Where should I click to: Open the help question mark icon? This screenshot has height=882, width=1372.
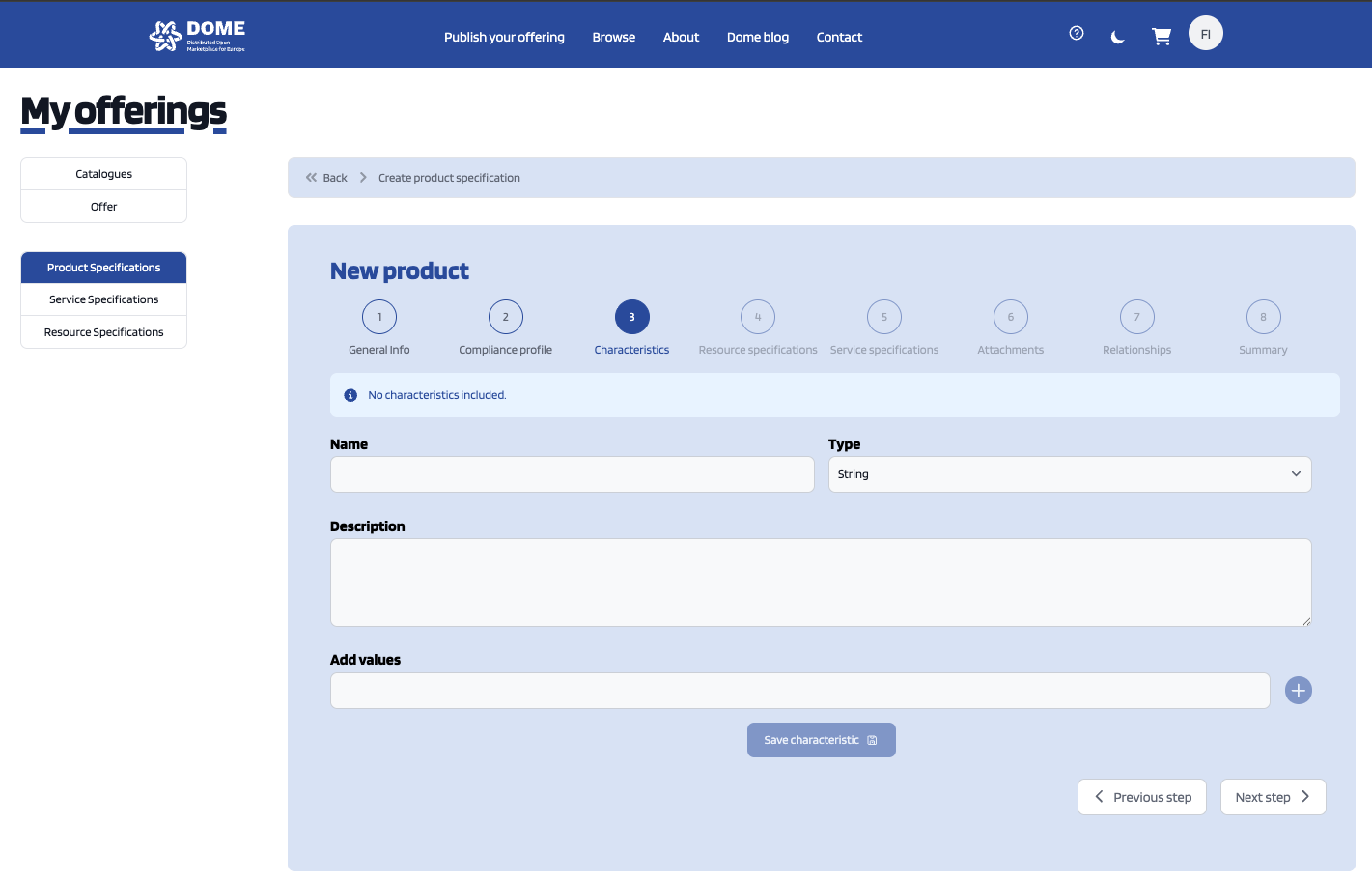point(1077,34)
